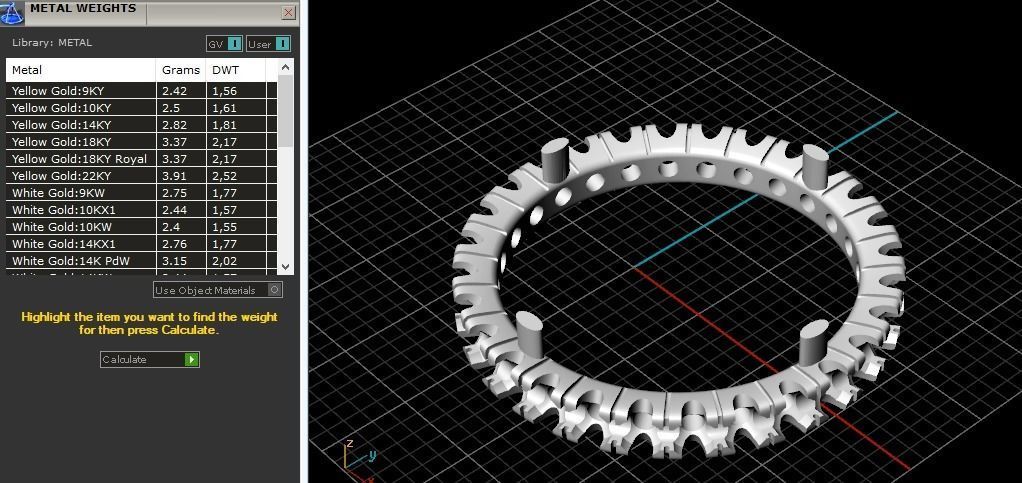Click the scroll up arrow in metal list
This screenshot has height=483, width=1022.
coord(285,67)
